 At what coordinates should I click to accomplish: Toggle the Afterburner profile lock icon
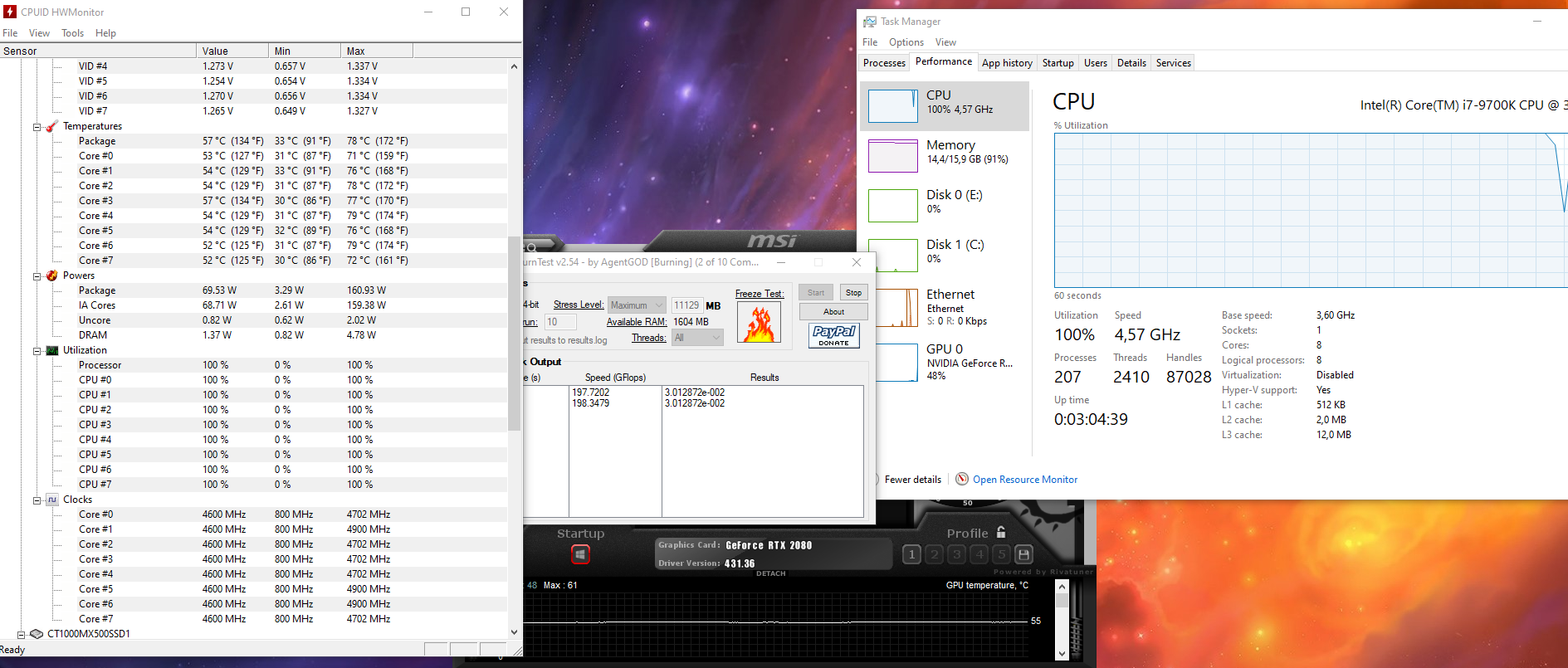pos(1001,532)
